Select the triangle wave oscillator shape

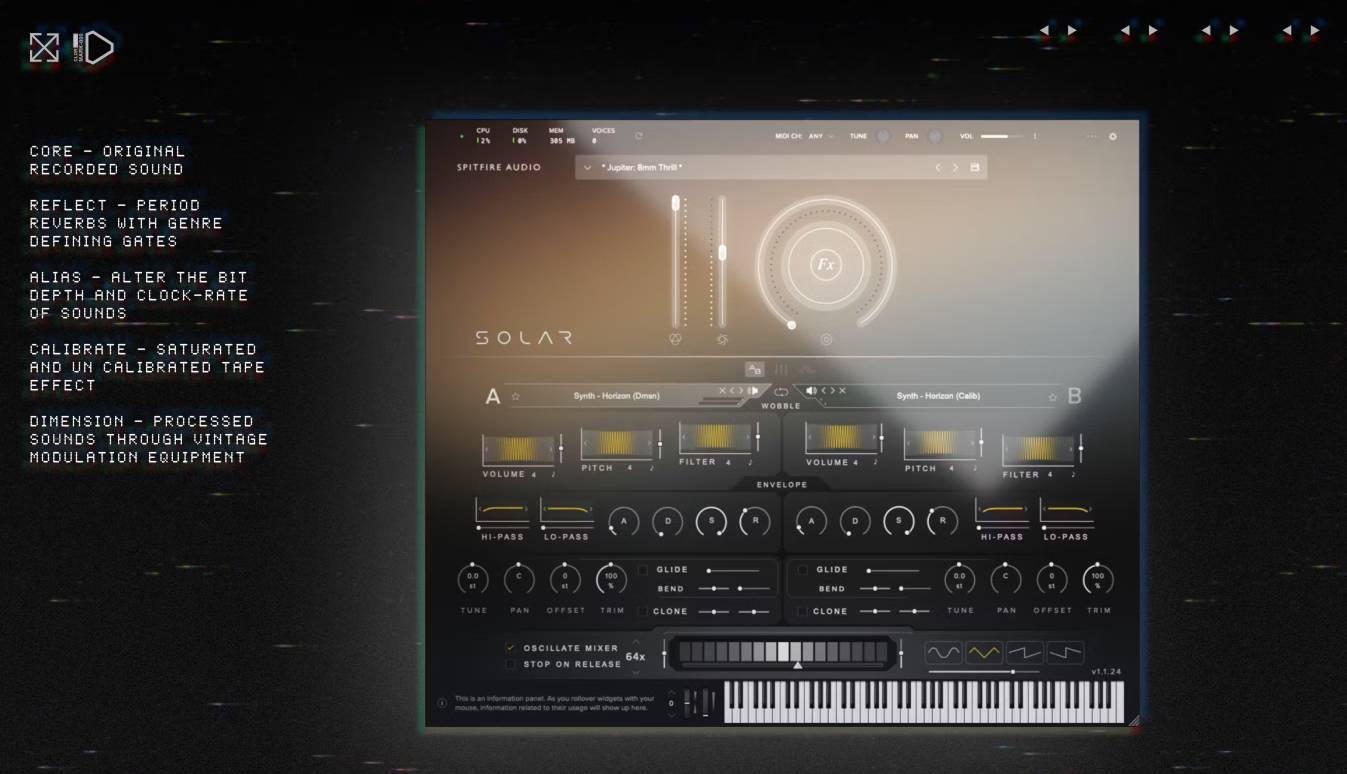(984, 653)
